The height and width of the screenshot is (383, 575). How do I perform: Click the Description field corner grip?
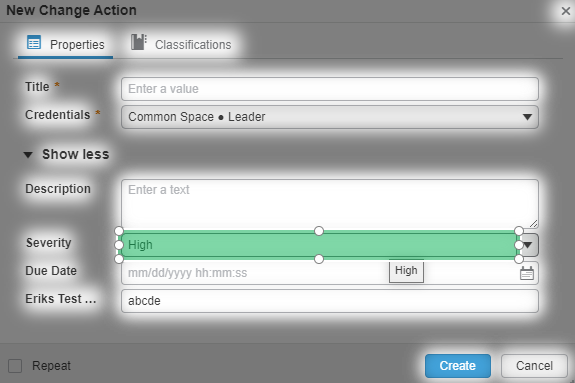coord(534,223)
